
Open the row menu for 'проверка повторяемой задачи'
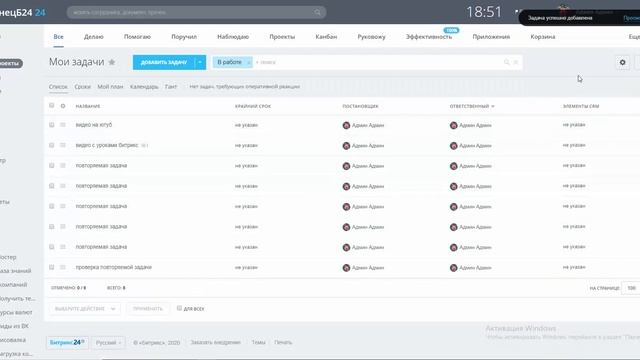click(x=63, y=267)
